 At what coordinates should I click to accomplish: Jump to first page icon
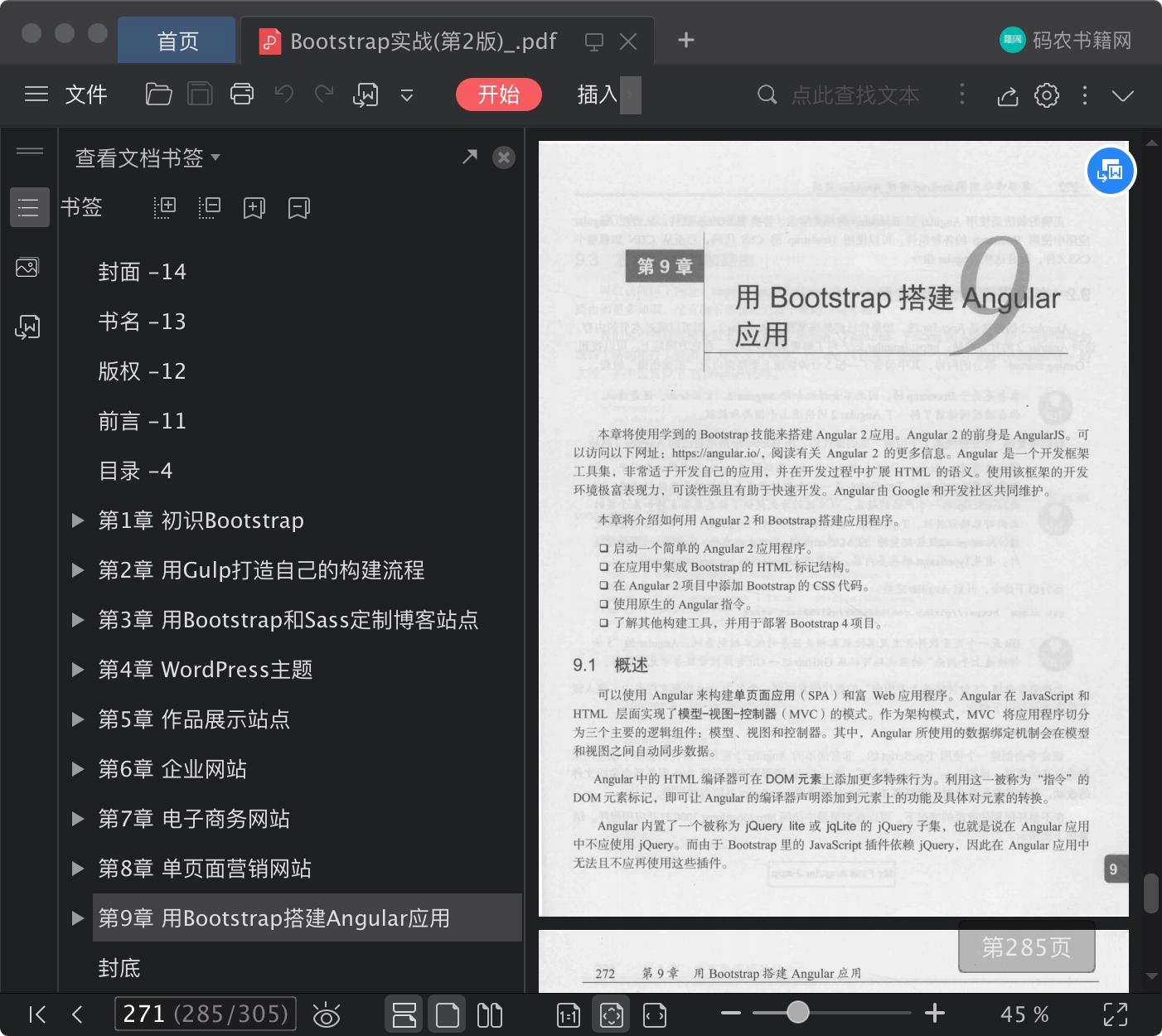point(37,1014)
